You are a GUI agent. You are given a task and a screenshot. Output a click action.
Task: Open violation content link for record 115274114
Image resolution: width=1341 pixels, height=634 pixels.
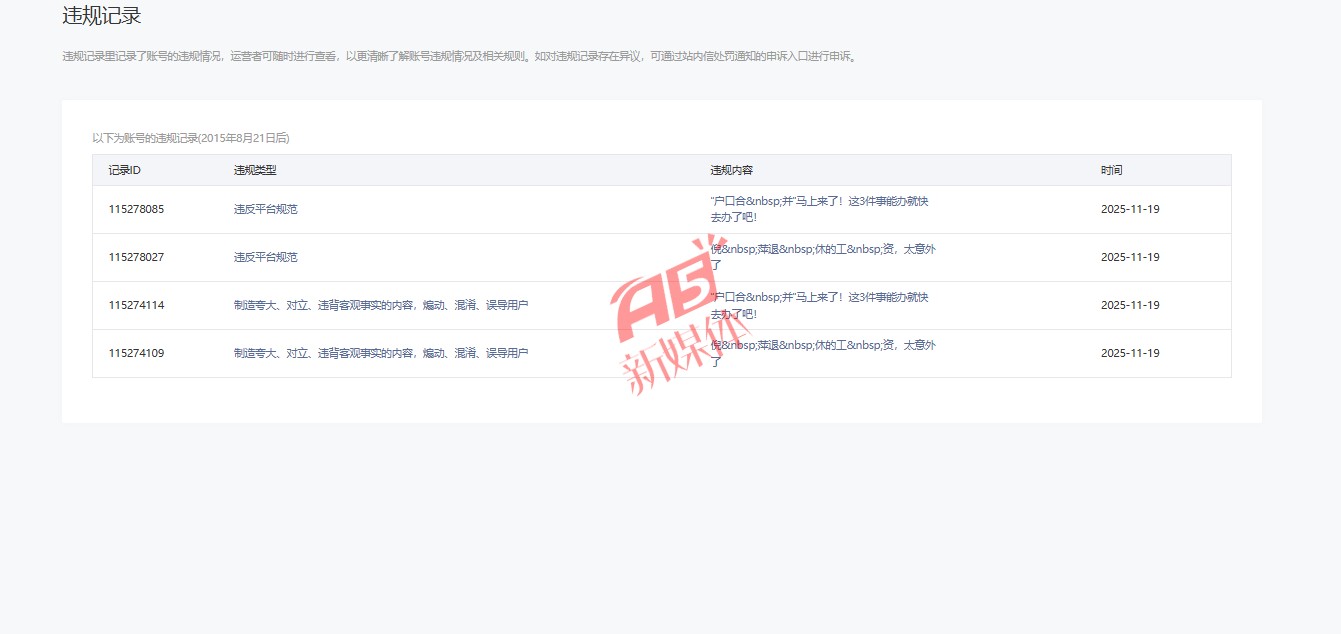tap(819, 304)
